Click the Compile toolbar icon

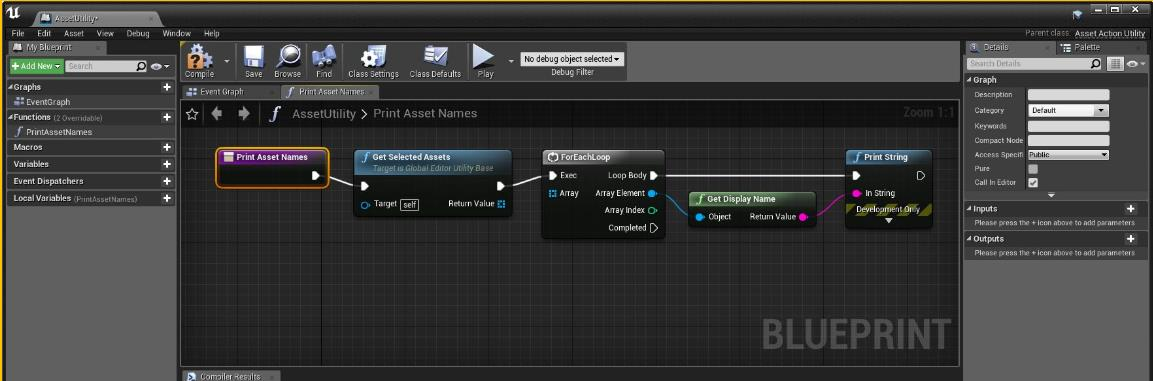point(199,60)
